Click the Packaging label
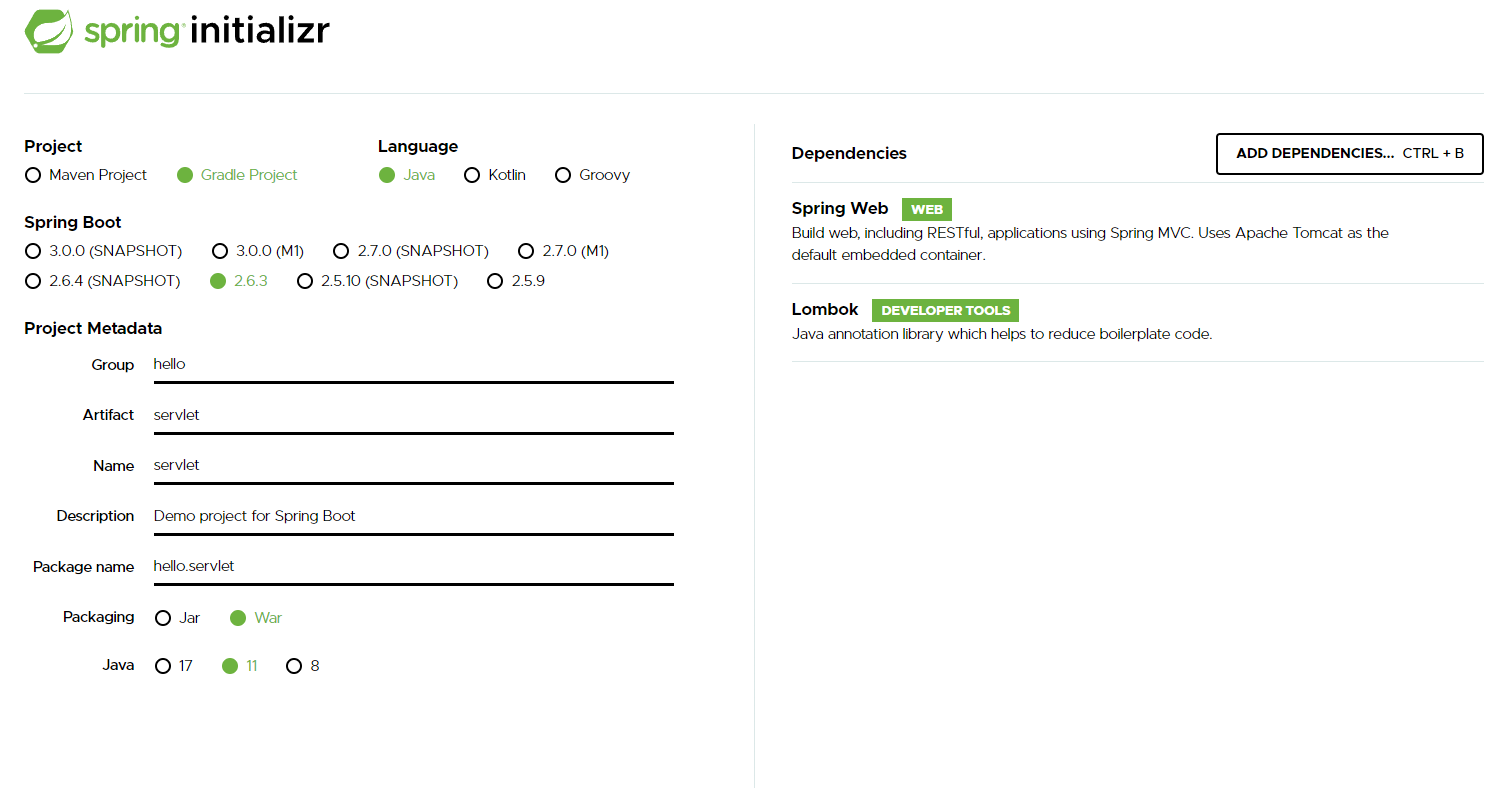1500x788 pixels. [x=98, y=617]
